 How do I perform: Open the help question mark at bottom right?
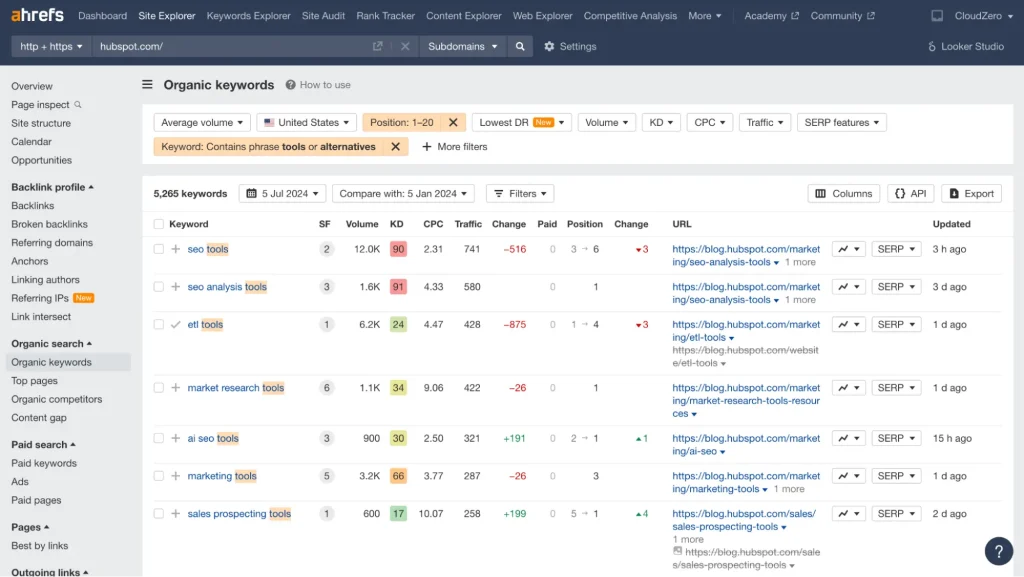click(x=998, y=551)
